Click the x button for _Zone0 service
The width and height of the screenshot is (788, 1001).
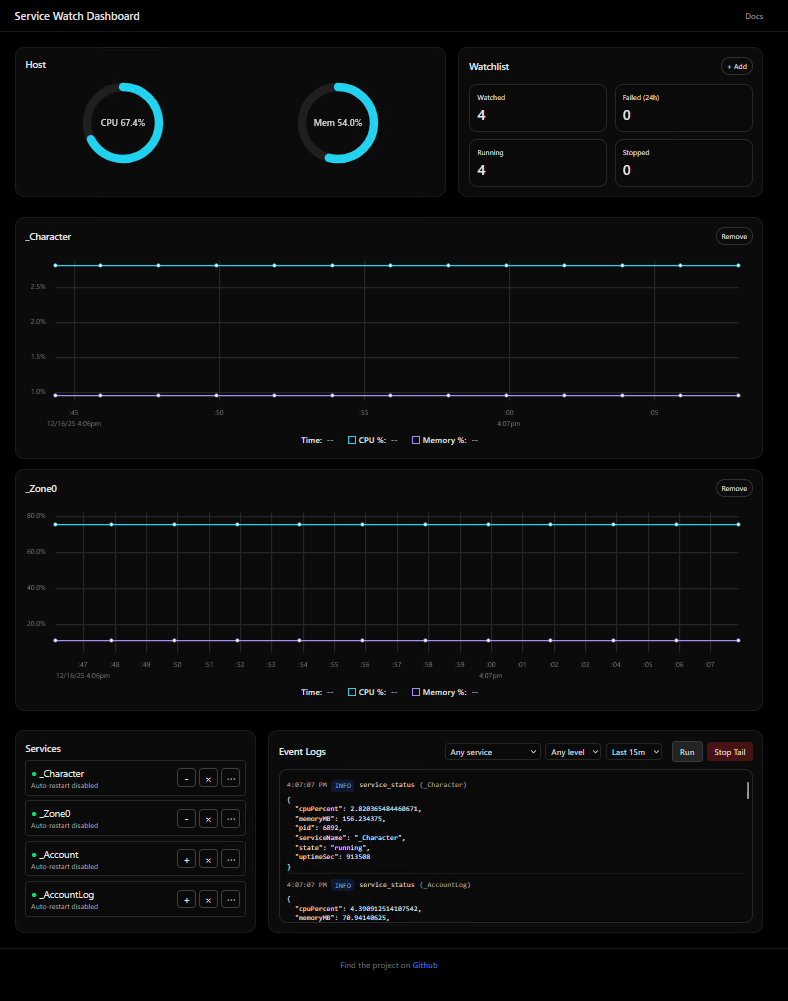[x=208, y=818]
